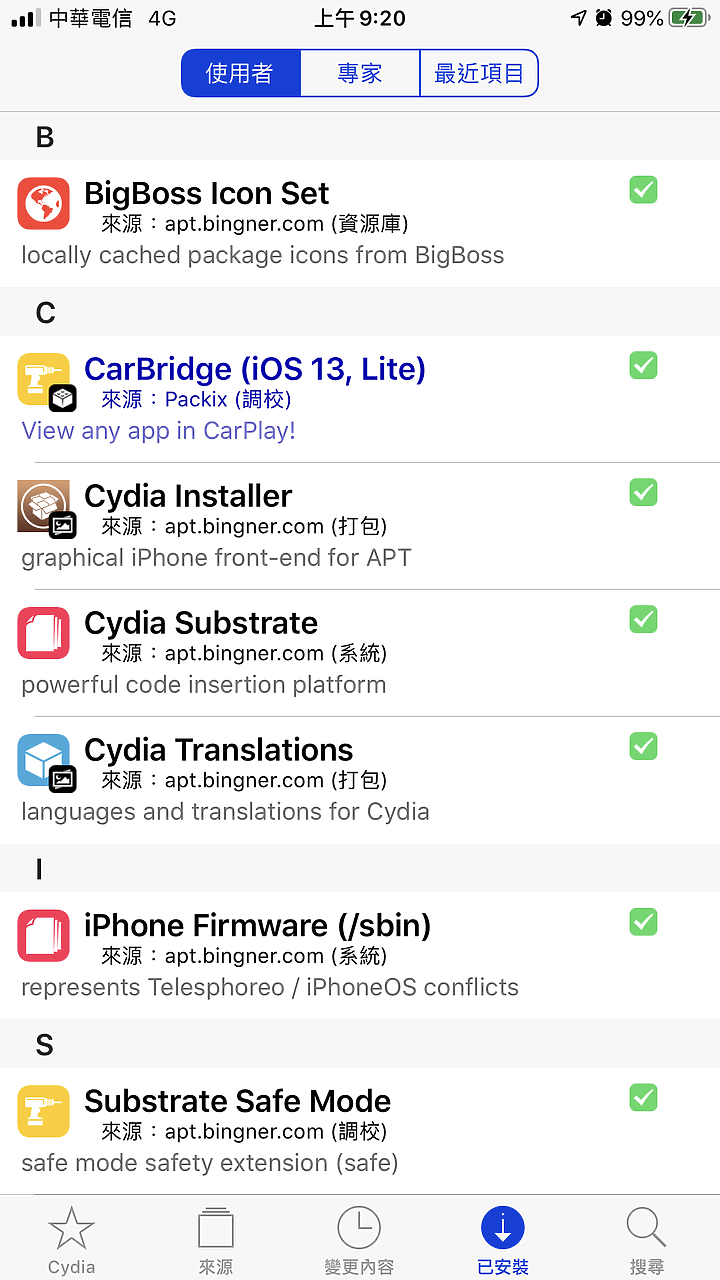Viewport: 720px width, 1280px height.
Task: Toggle the BigBoss Icon Set green checkmark
Action: coord(643,189)
